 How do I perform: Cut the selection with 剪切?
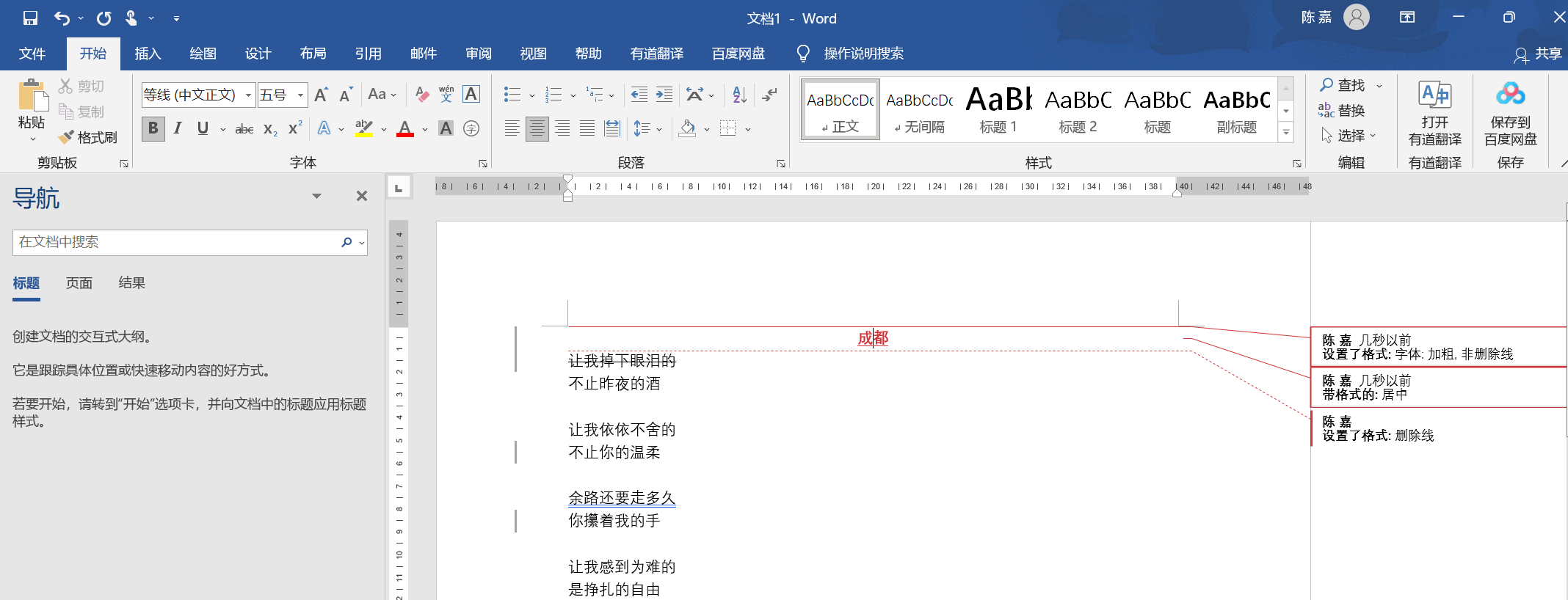[x=81, y=86]
